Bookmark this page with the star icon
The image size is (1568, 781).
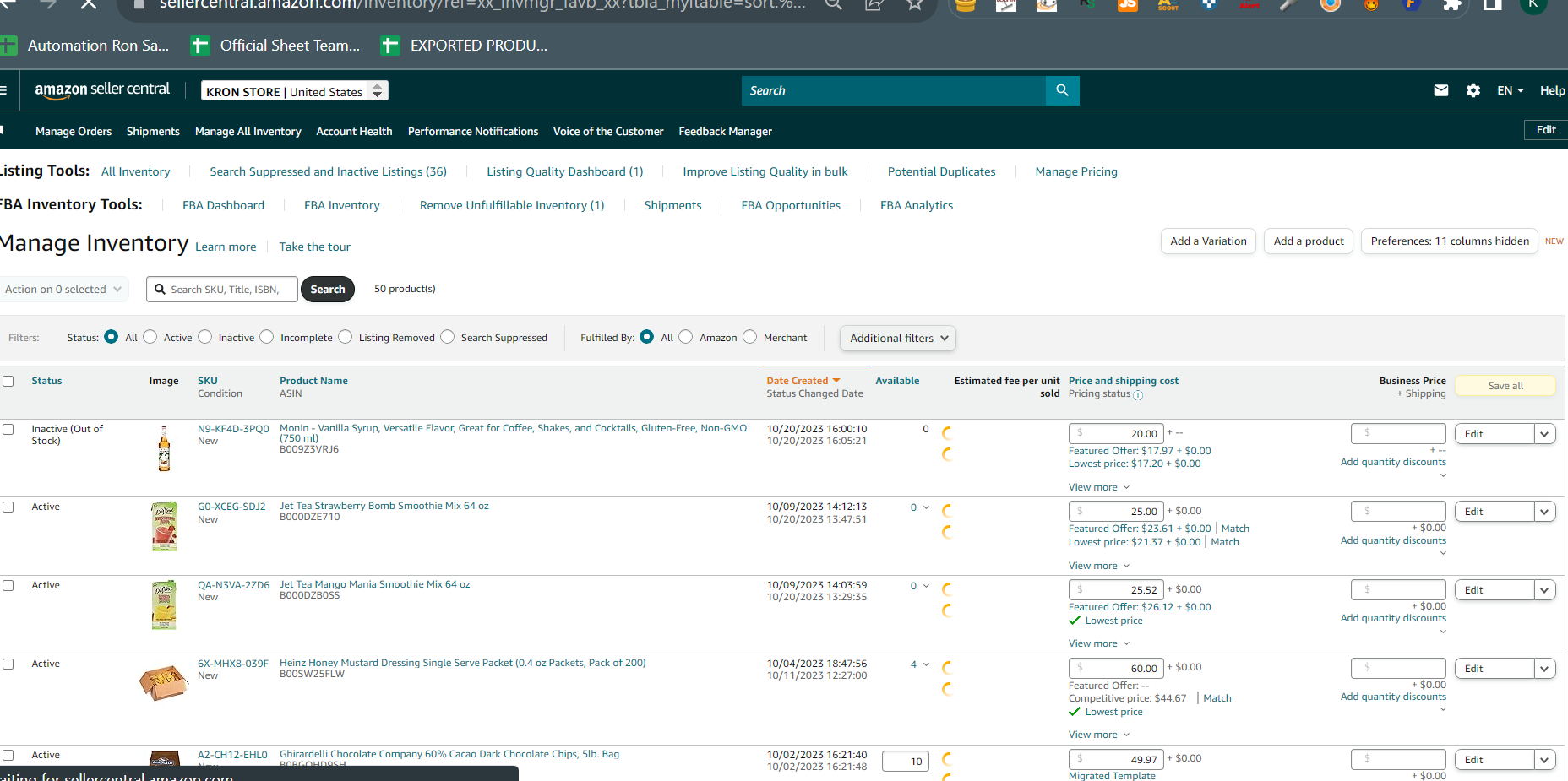click(914, 4)
